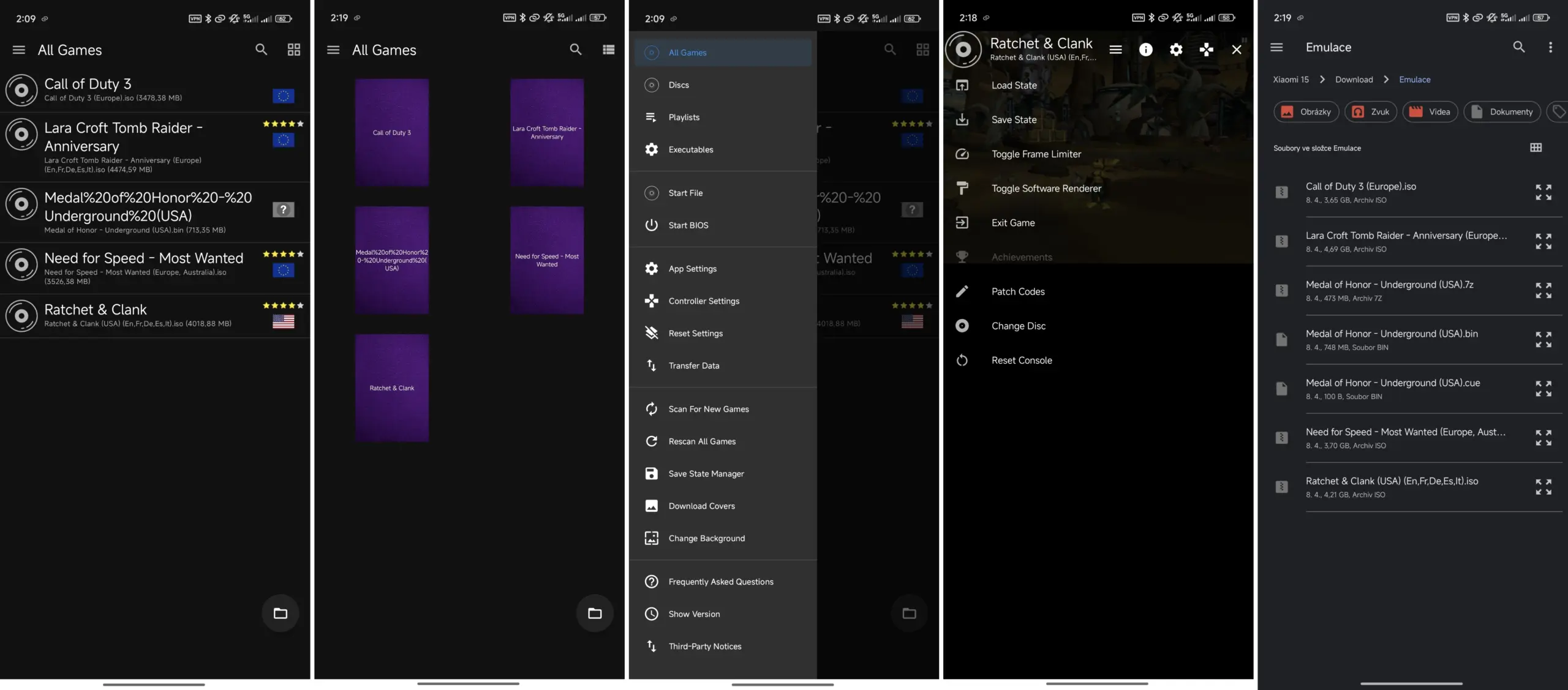Viewport: 1568px width, 690px height.
Task: Open Call of Duty 3 entry in games list
Action: click(x=155, y=90)
